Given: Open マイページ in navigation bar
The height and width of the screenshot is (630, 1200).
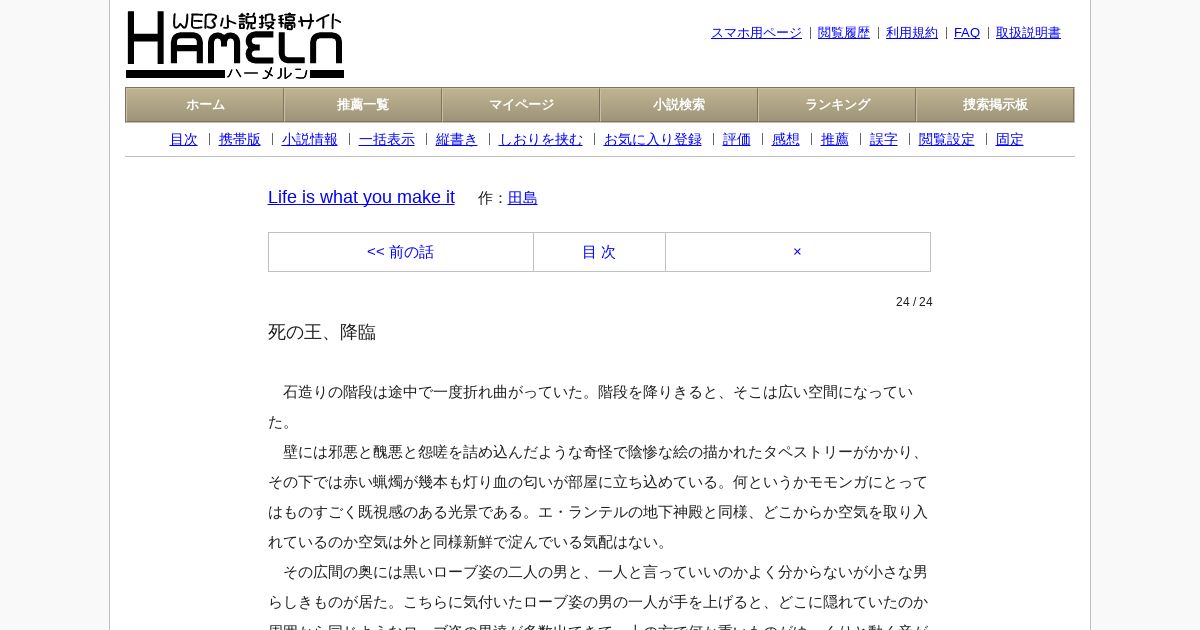Looking at the screenshot, I should tap(521, 105).
